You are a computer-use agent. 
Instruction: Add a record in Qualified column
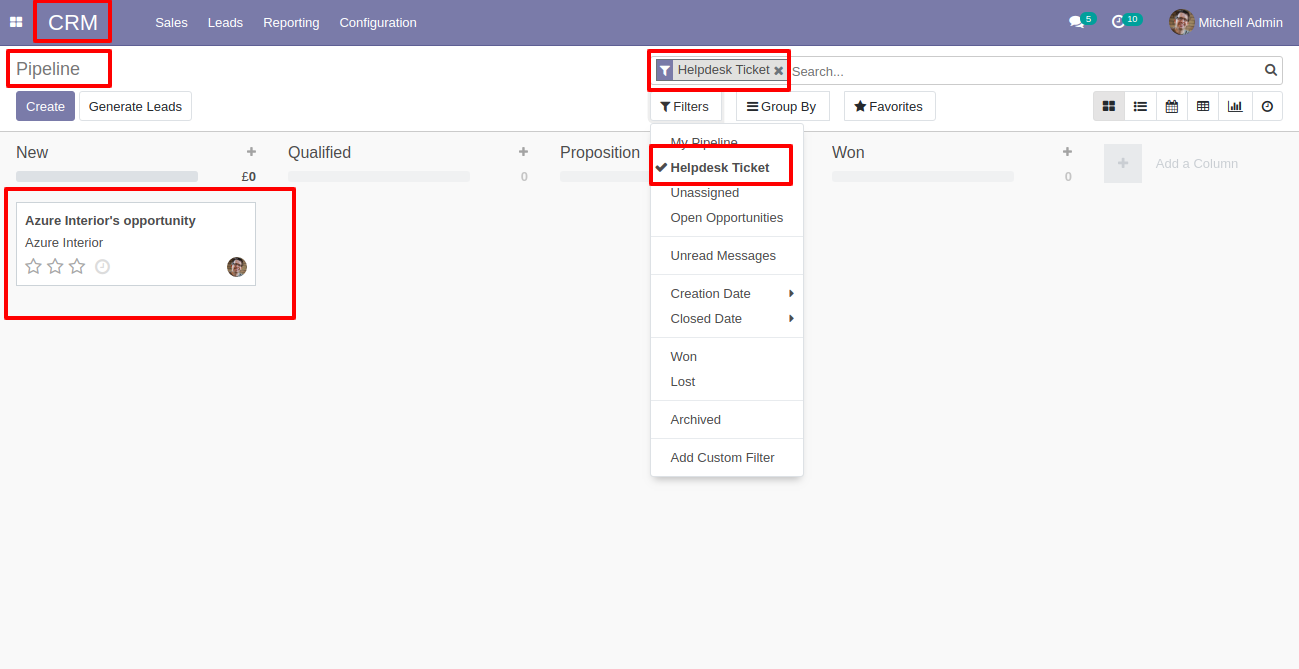tap(523, 152)
